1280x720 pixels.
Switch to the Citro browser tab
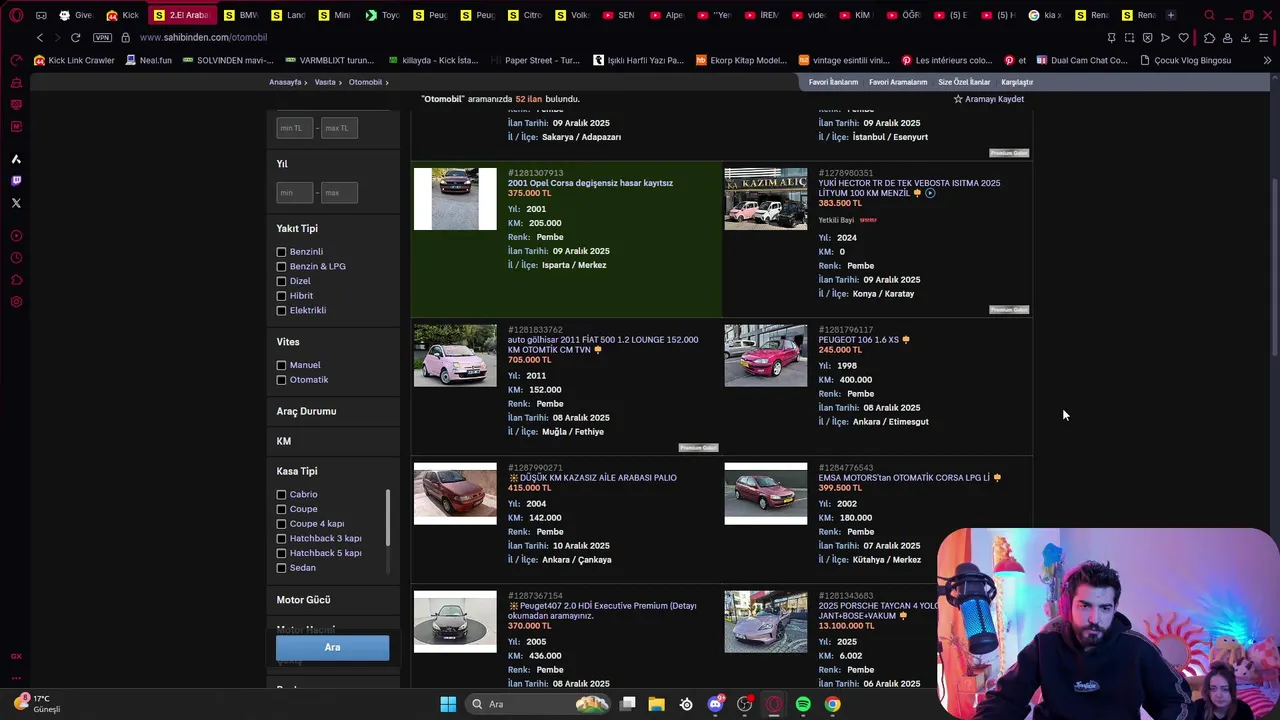click(525, 15)
